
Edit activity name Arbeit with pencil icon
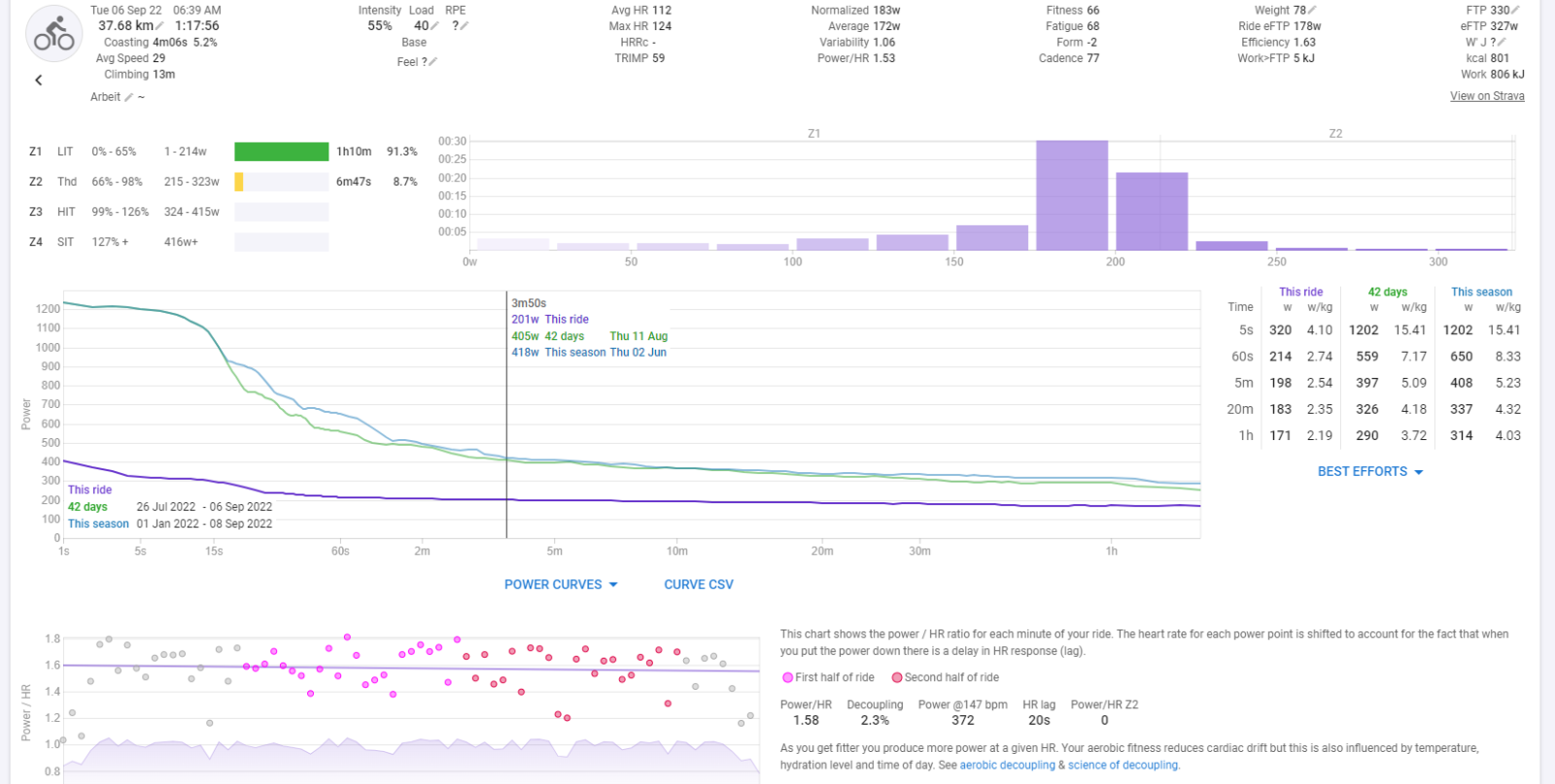coord(129,97)
